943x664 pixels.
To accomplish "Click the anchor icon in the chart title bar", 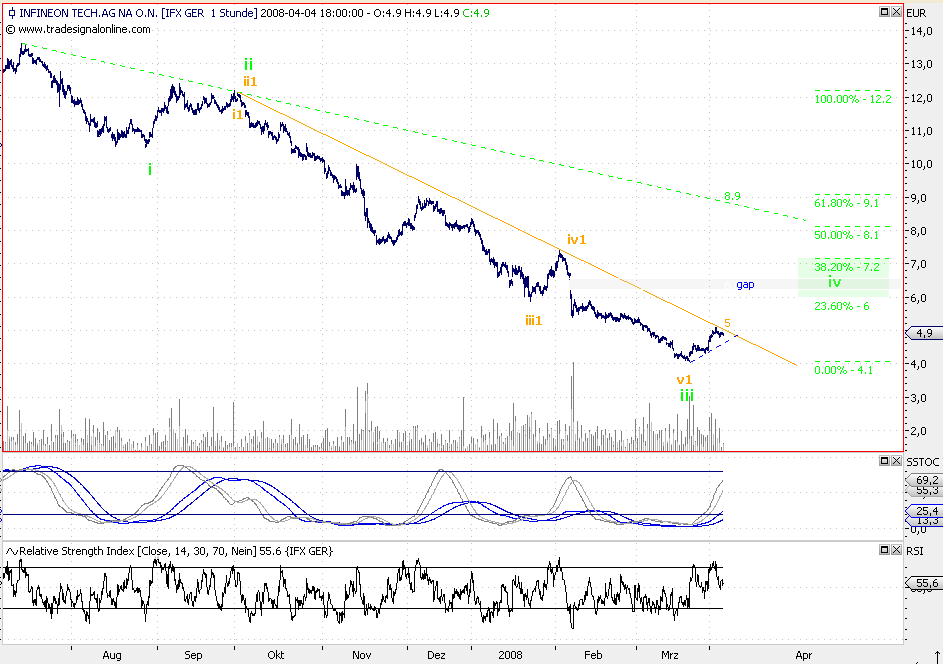I will [x=10, y=13].
